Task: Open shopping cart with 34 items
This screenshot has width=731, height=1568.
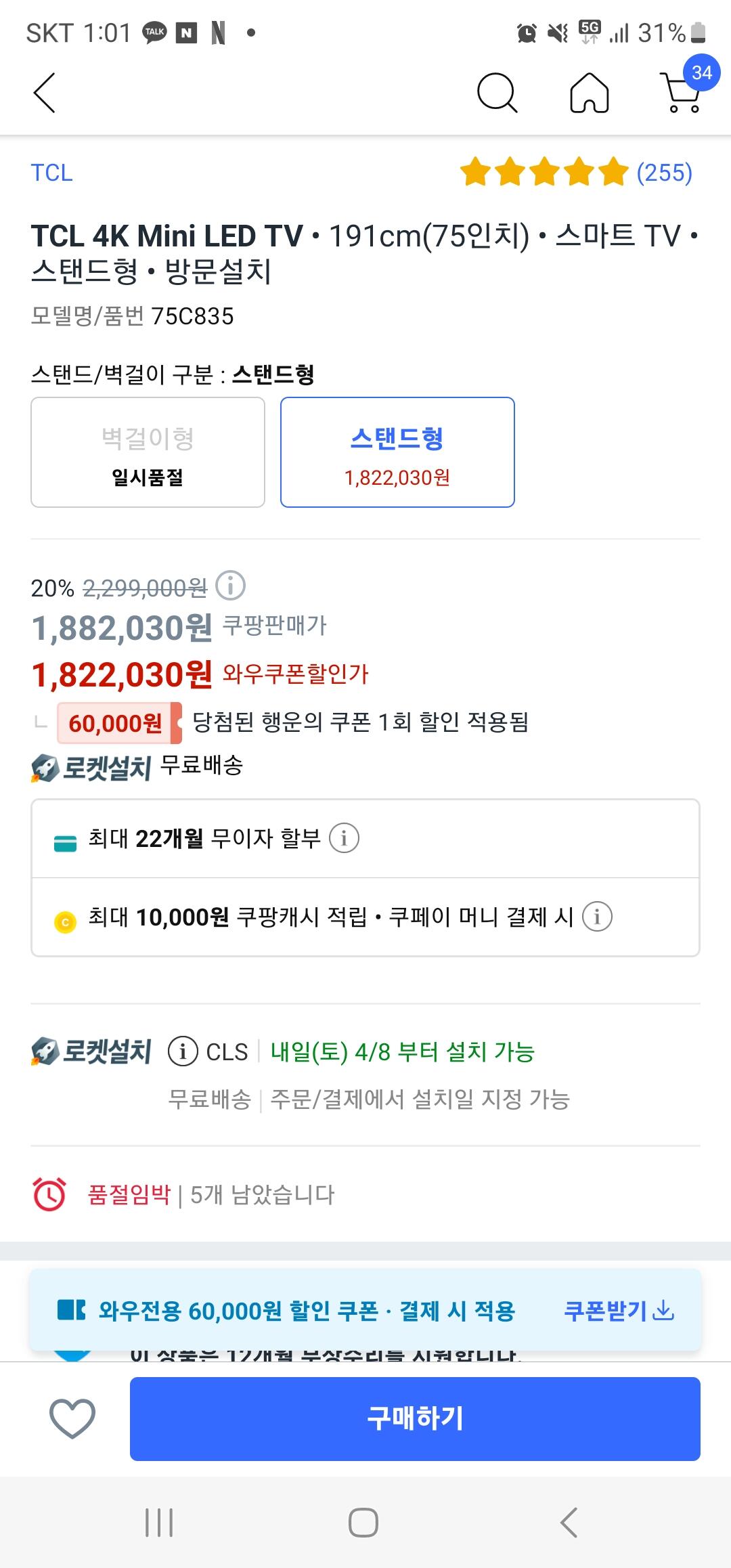Action: 682,91
